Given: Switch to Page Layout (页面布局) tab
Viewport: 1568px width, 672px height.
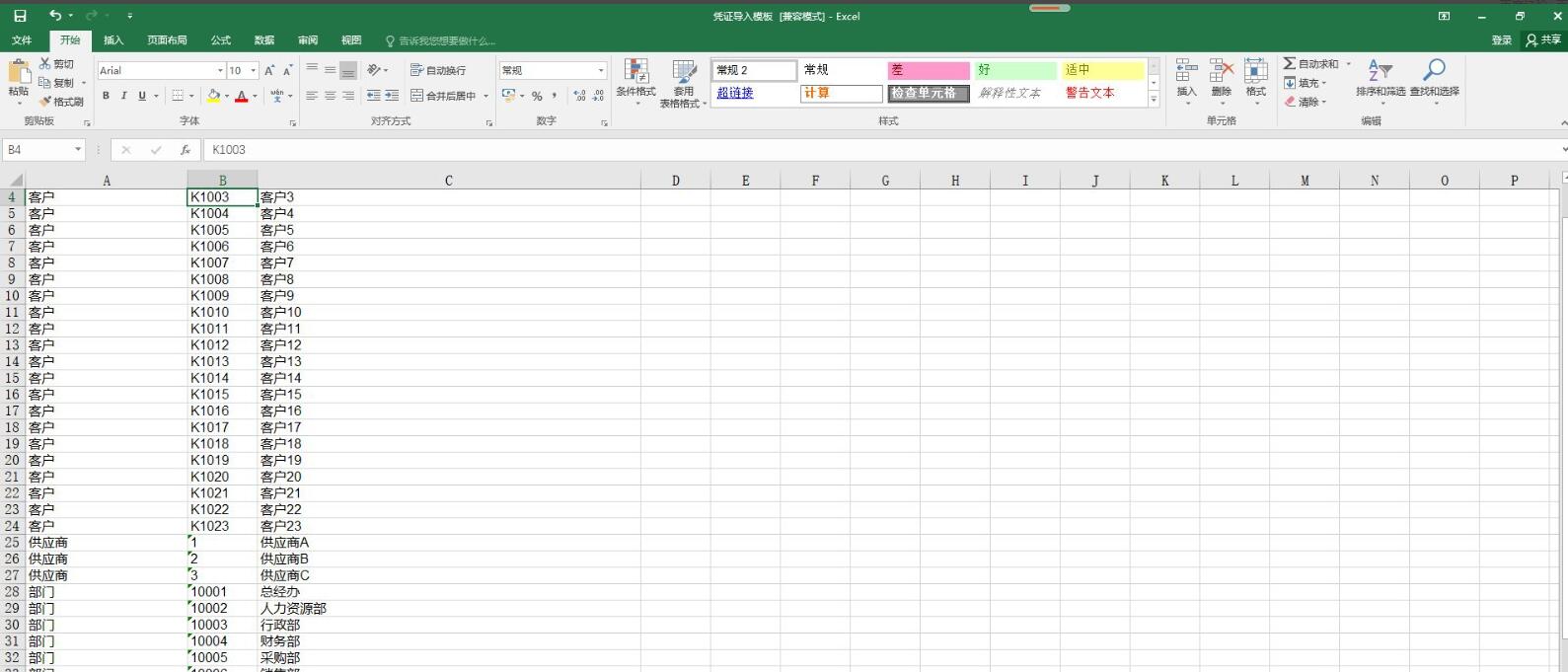Looking at the screenshot, I should [x=167, y=40].
